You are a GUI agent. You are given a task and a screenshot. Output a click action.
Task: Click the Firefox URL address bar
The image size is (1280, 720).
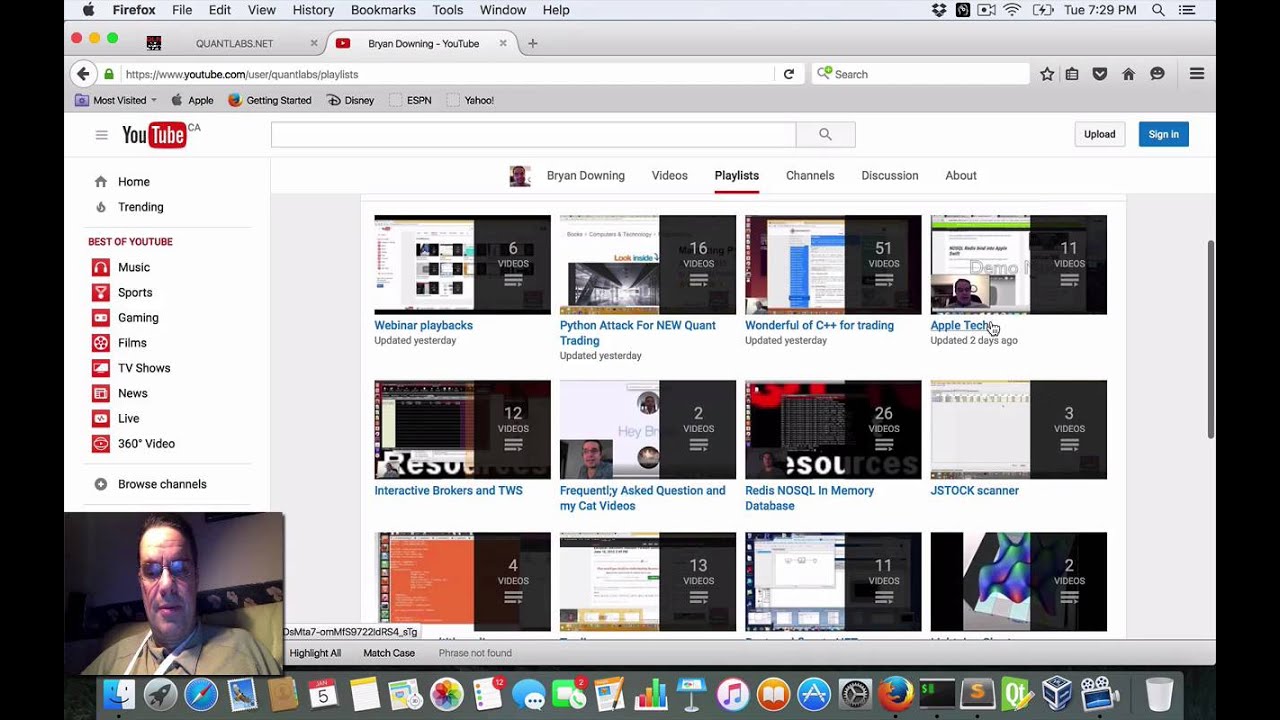447,74
